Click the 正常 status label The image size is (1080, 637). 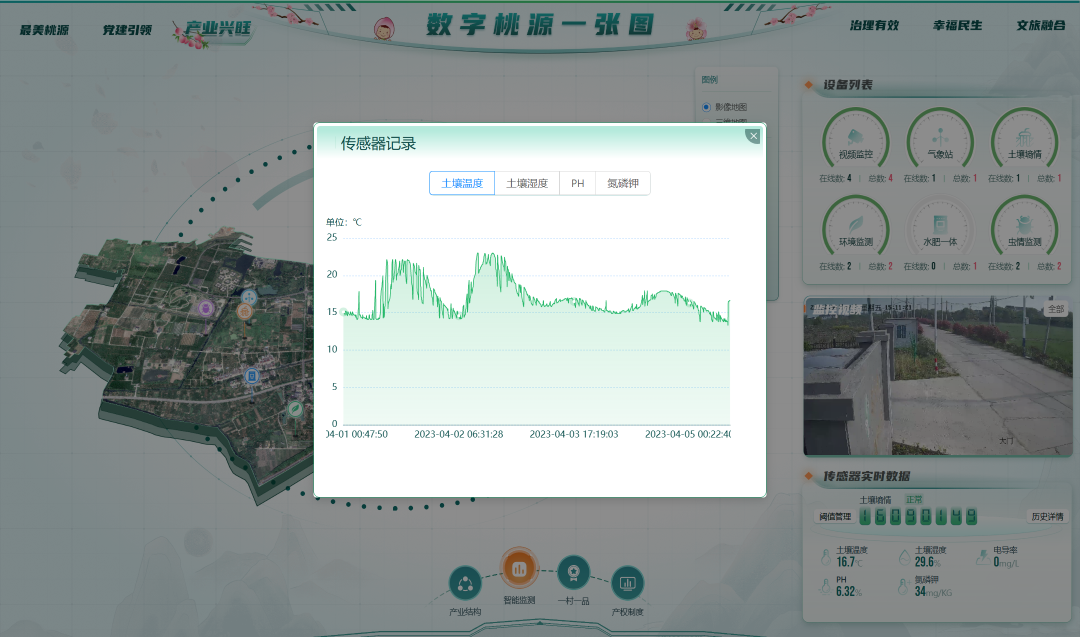tap(914, 499)
